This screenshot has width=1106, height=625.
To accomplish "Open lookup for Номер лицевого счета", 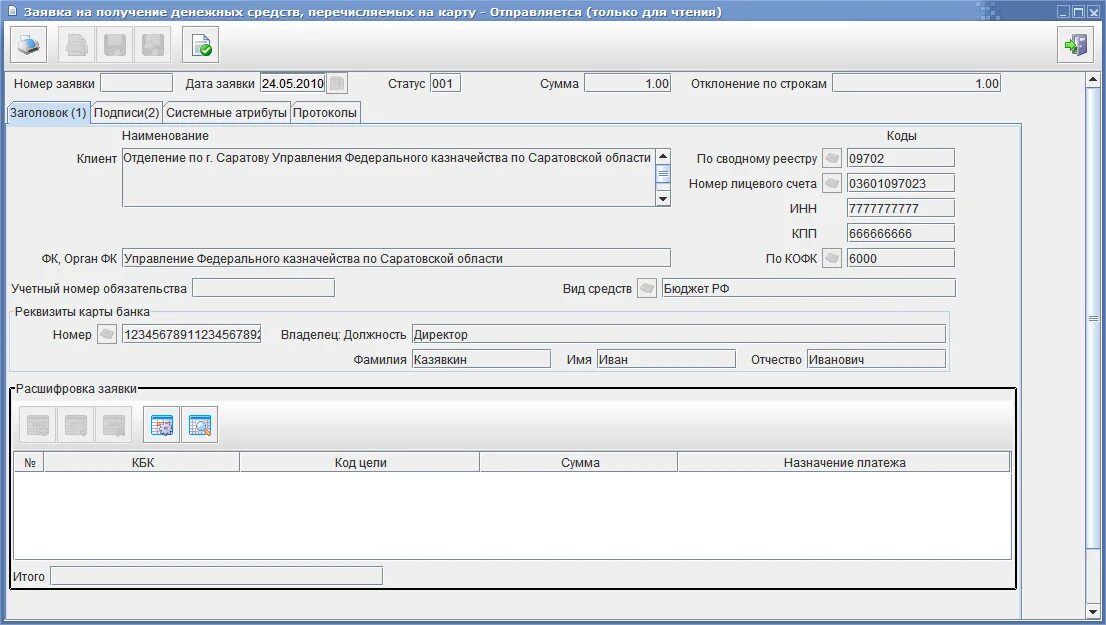I will [x=832, y=183].
